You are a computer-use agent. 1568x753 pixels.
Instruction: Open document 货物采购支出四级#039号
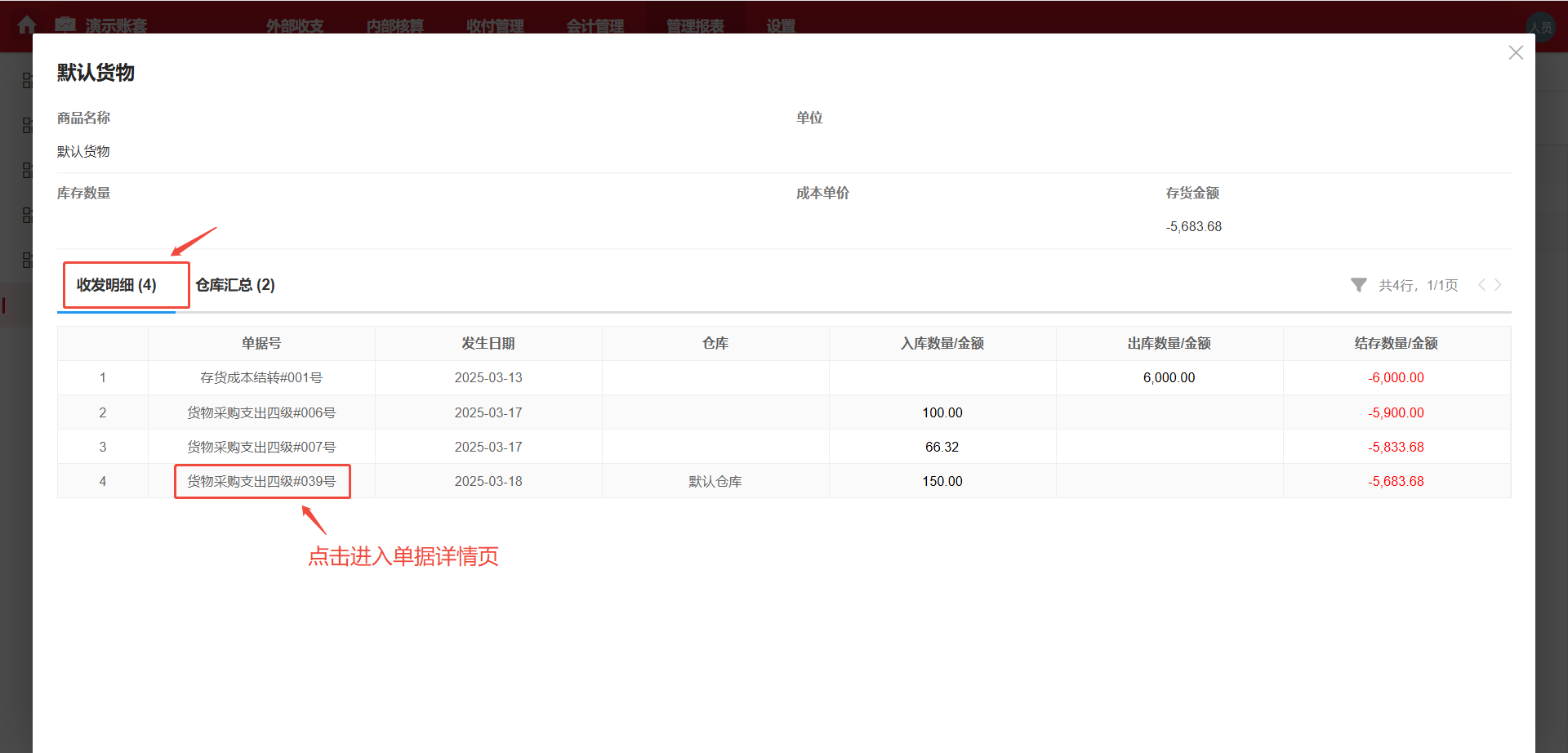pos(261,481)
